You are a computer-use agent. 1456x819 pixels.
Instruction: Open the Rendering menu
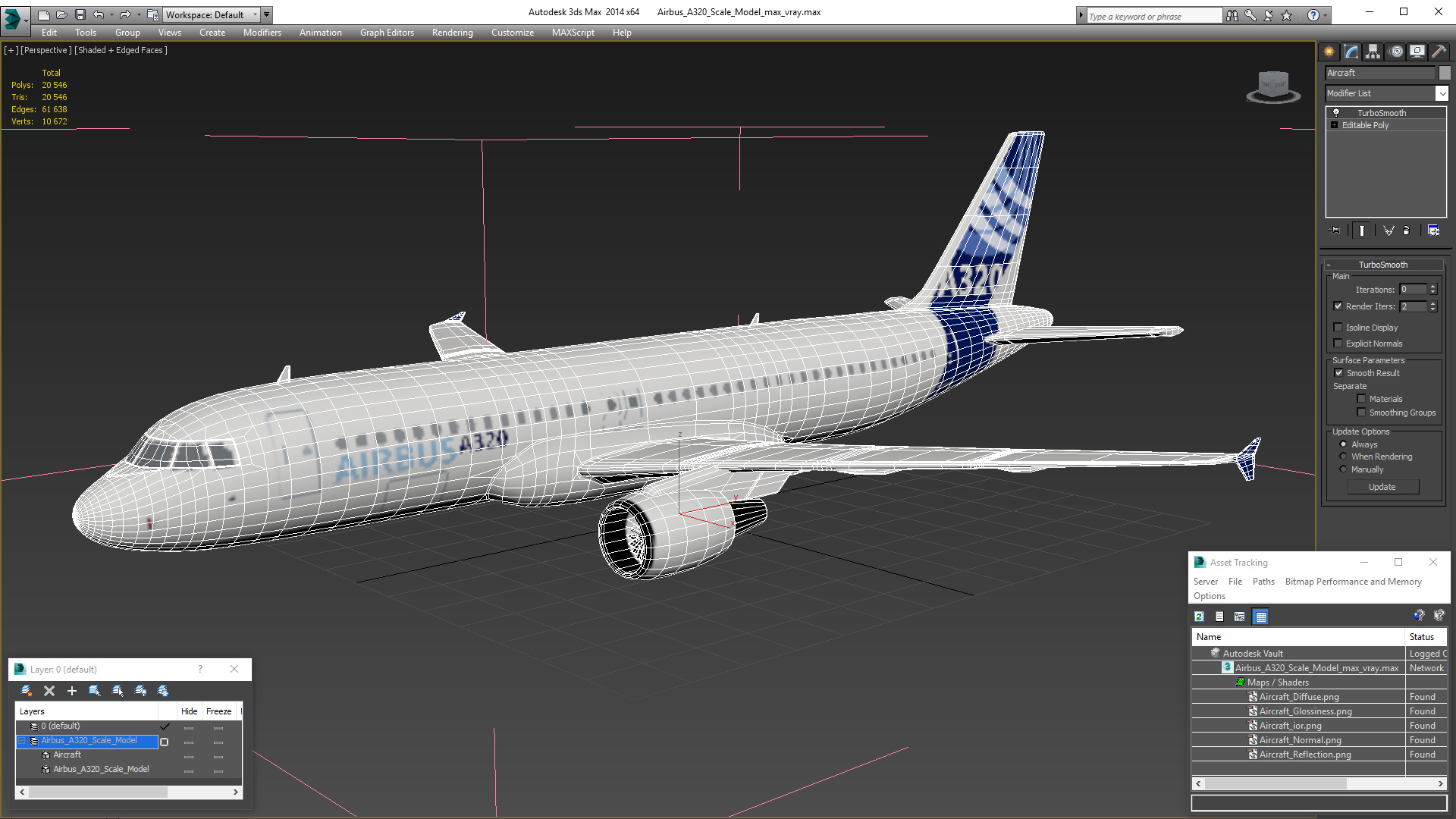pos(453,33)
